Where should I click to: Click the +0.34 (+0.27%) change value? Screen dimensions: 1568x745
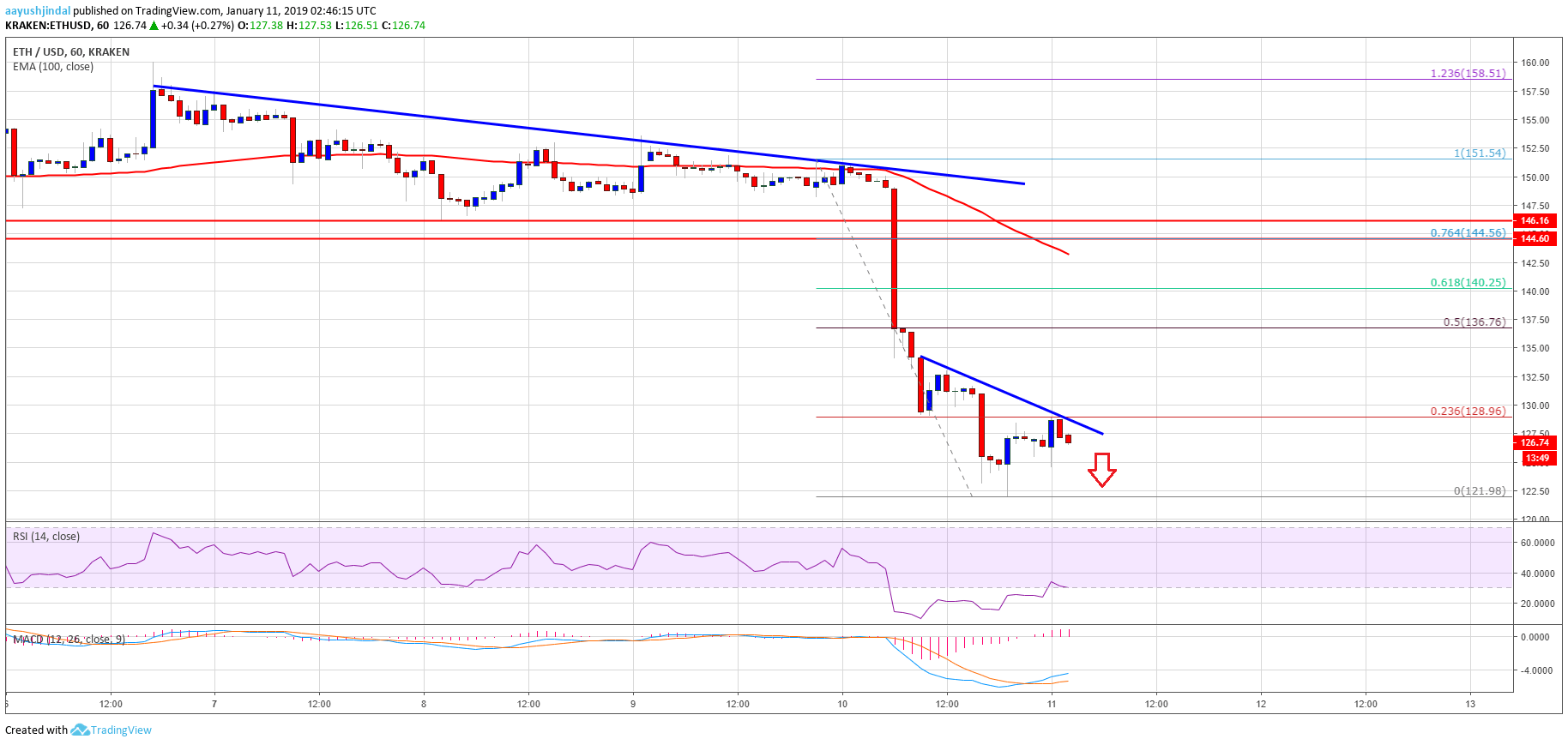[x=196, y=26]
